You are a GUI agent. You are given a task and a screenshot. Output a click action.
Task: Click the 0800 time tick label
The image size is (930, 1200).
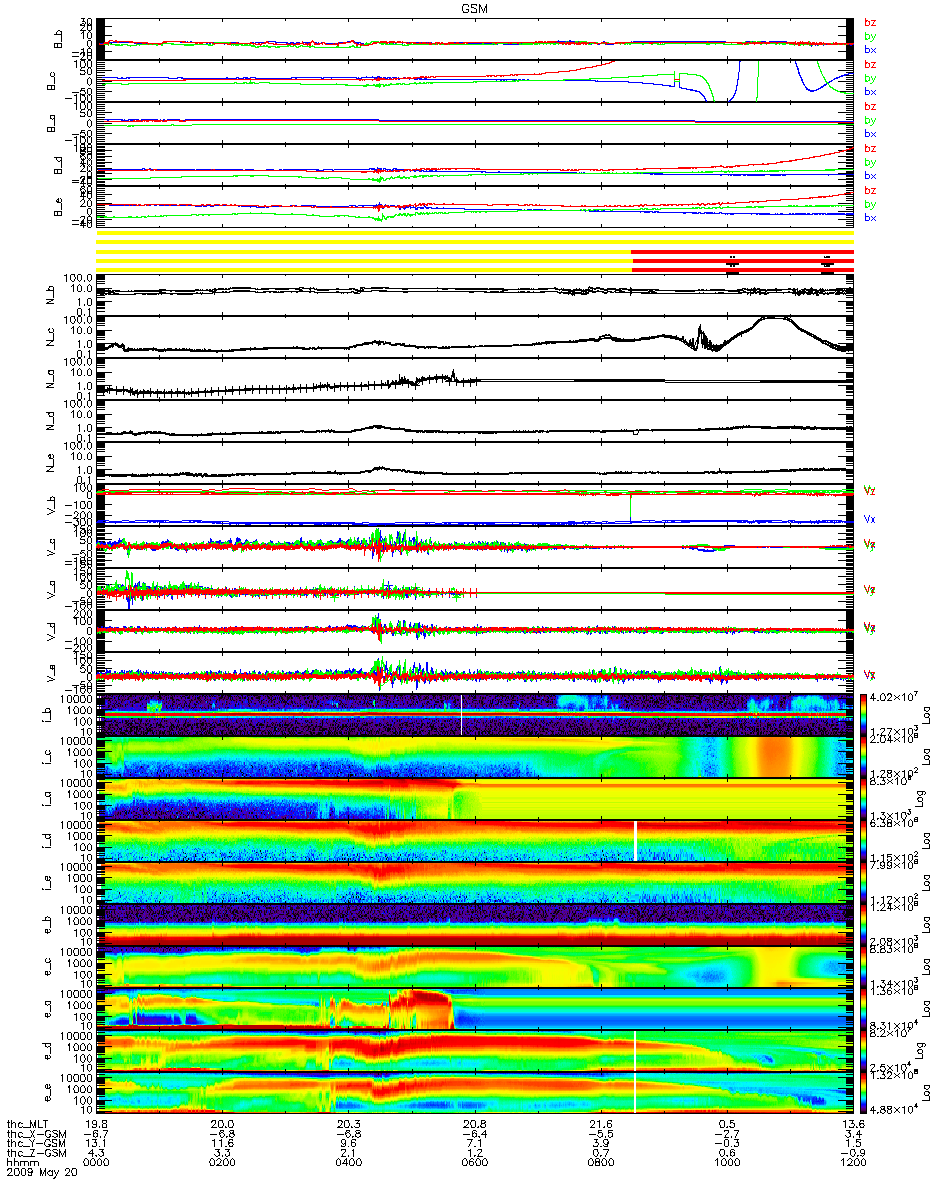coord(600,1164)
